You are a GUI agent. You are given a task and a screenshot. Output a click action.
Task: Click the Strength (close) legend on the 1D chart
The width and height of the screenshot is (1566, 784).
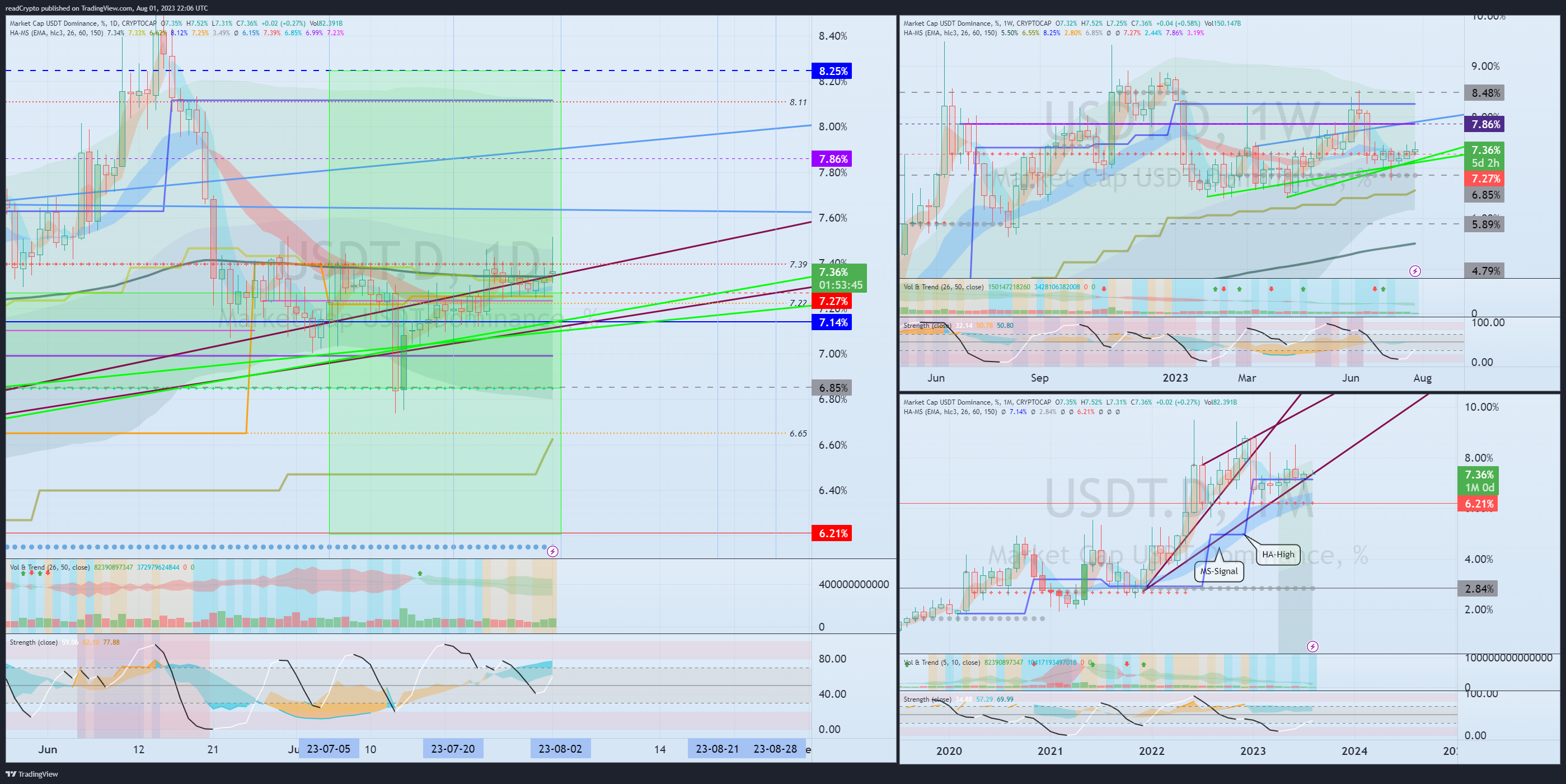34,642
